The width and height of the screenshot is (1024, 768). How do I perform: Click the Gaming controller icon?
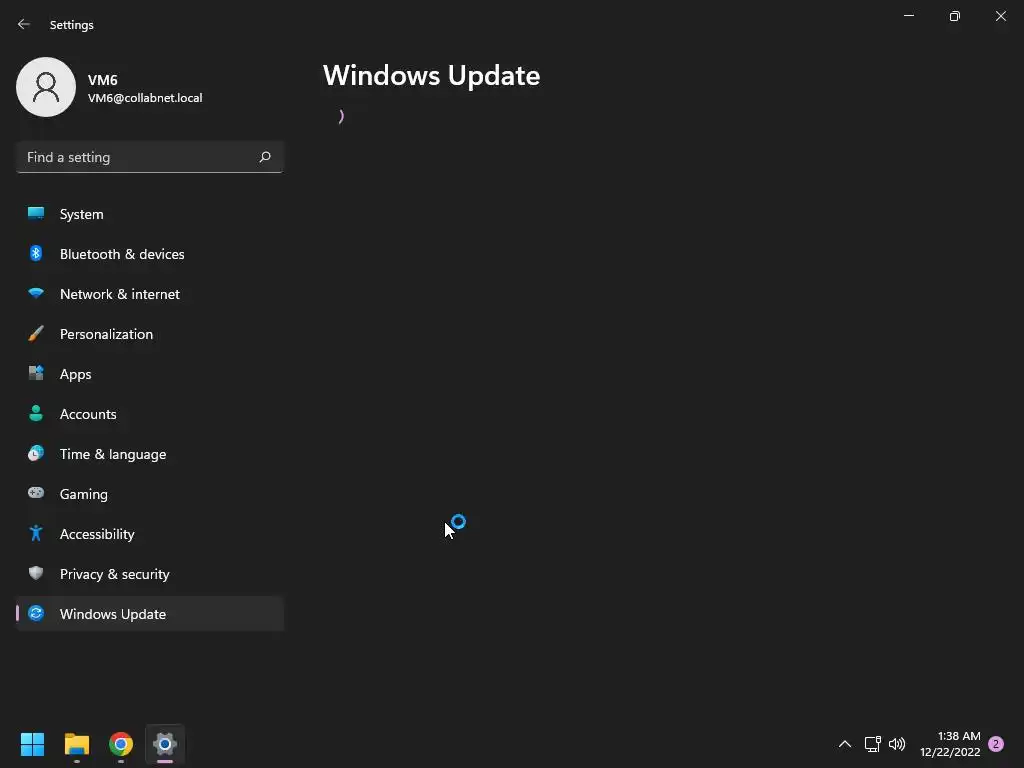tap(36, 493)
